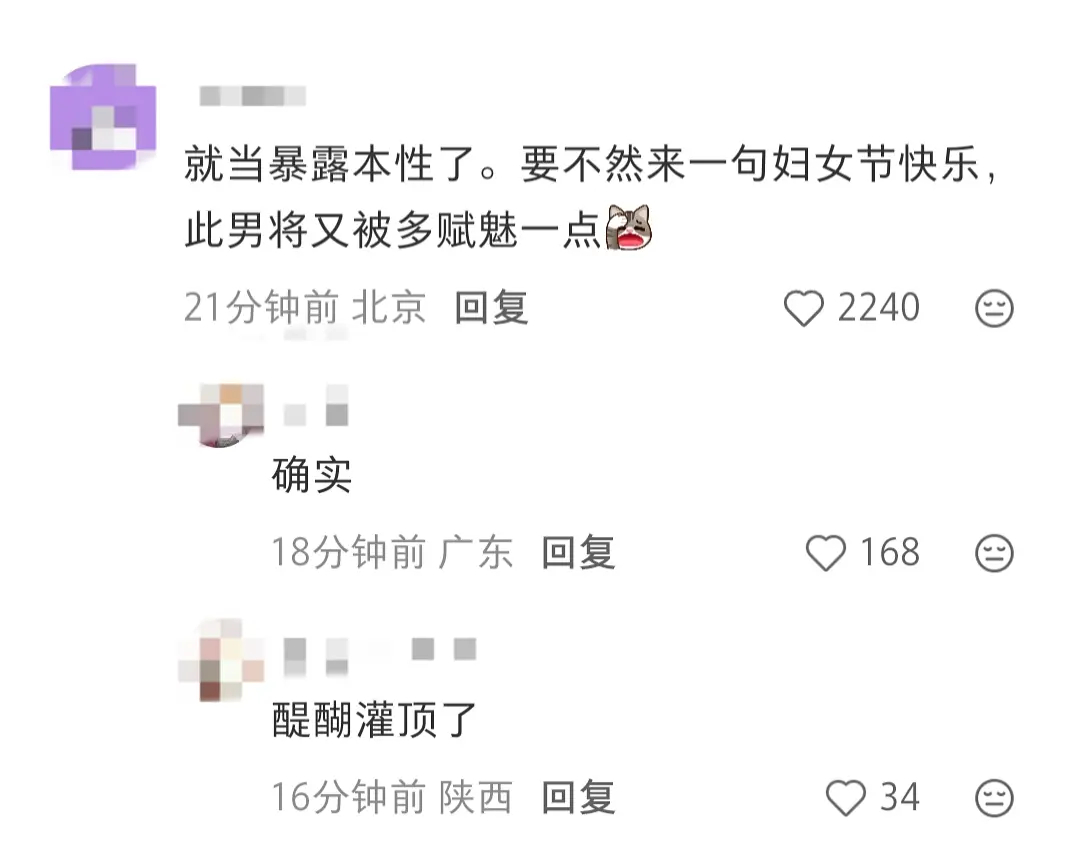Screen dimensions: 1080x852
Task: Open the username above 确实 reply
Action: [316, 406]
